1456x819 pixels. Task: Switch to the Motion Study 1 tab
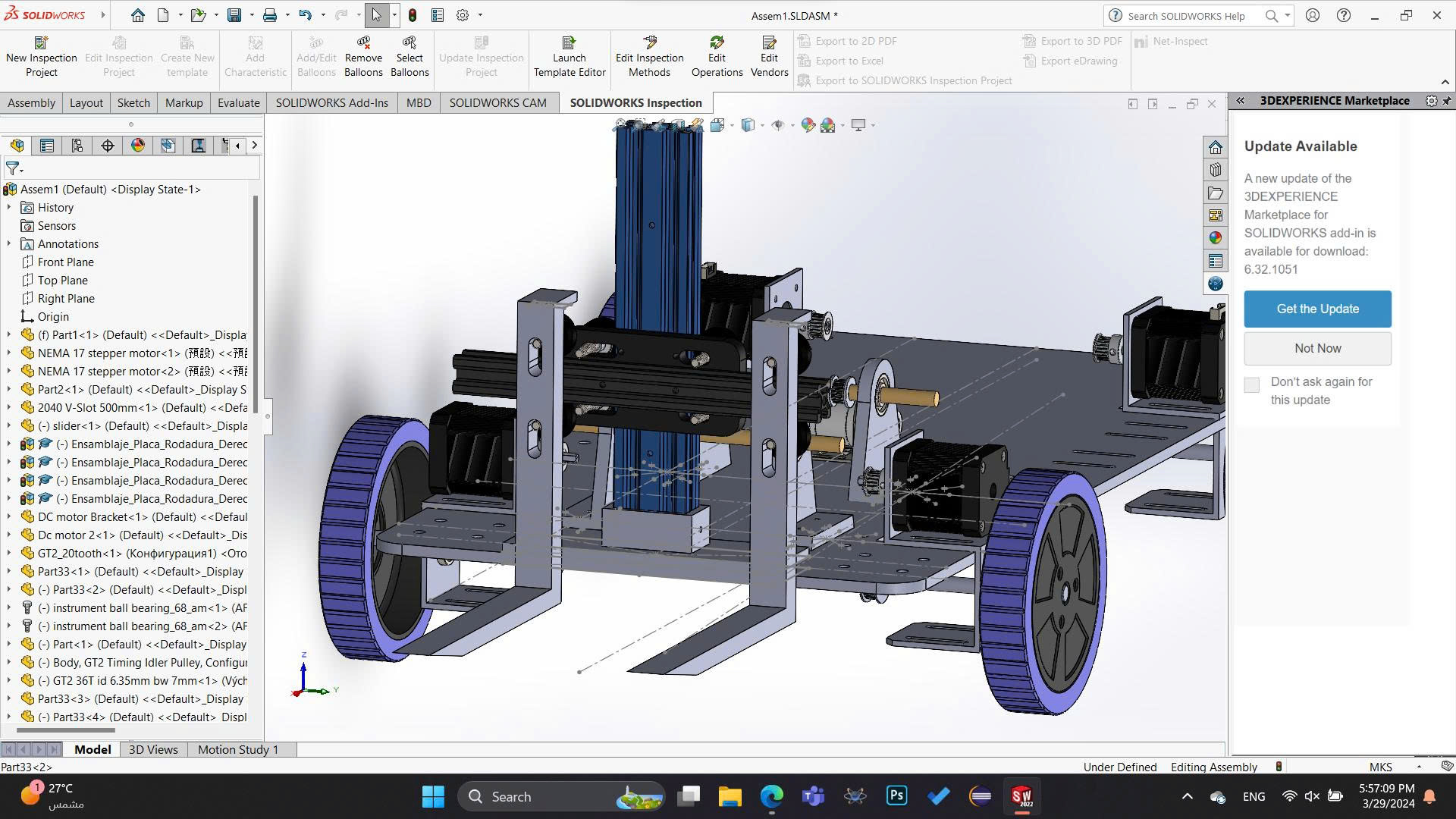coord(239,749)
